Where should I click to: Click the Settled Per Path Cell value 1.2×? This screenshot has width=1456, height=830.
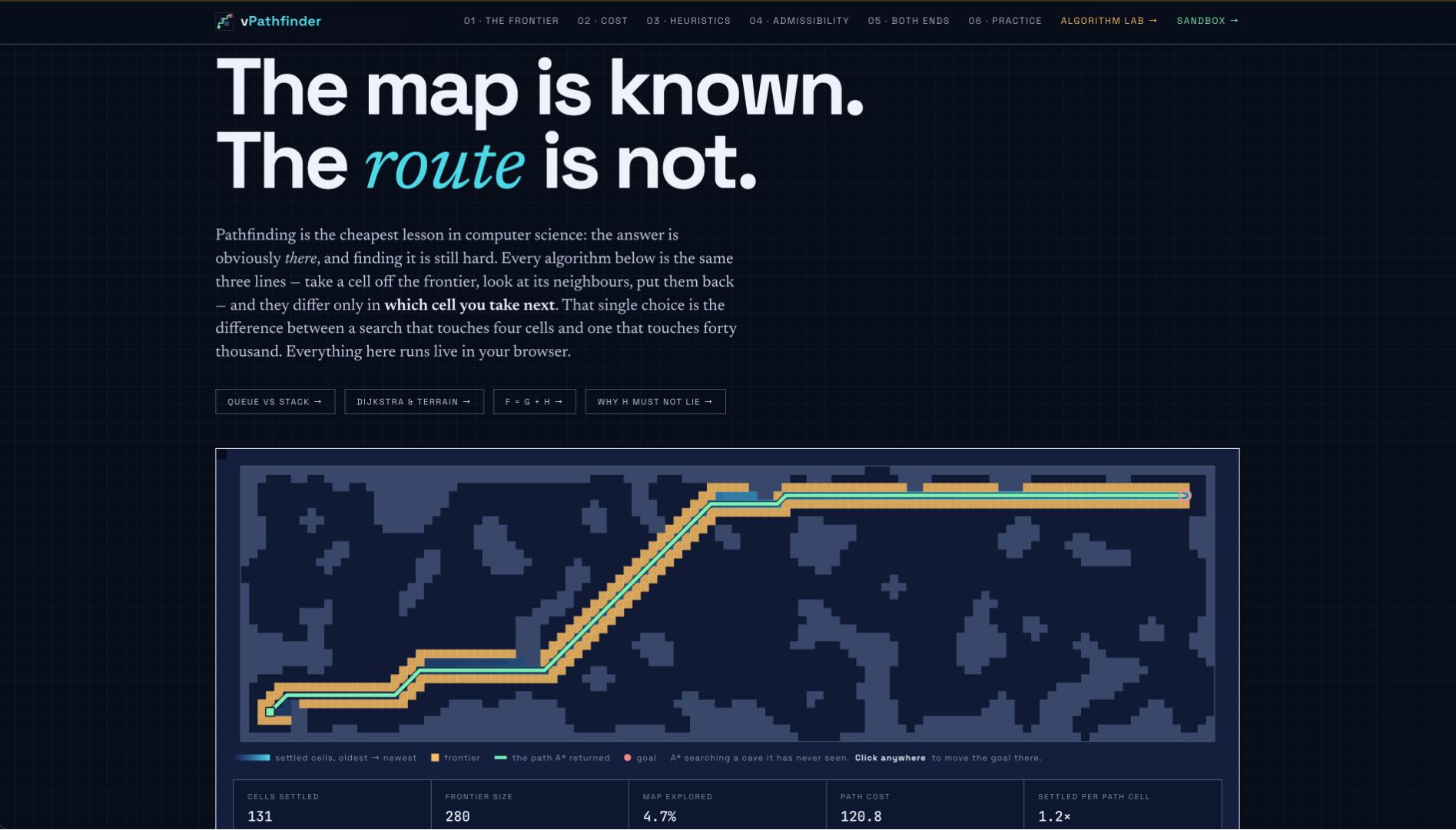(x=1054, y=816)
